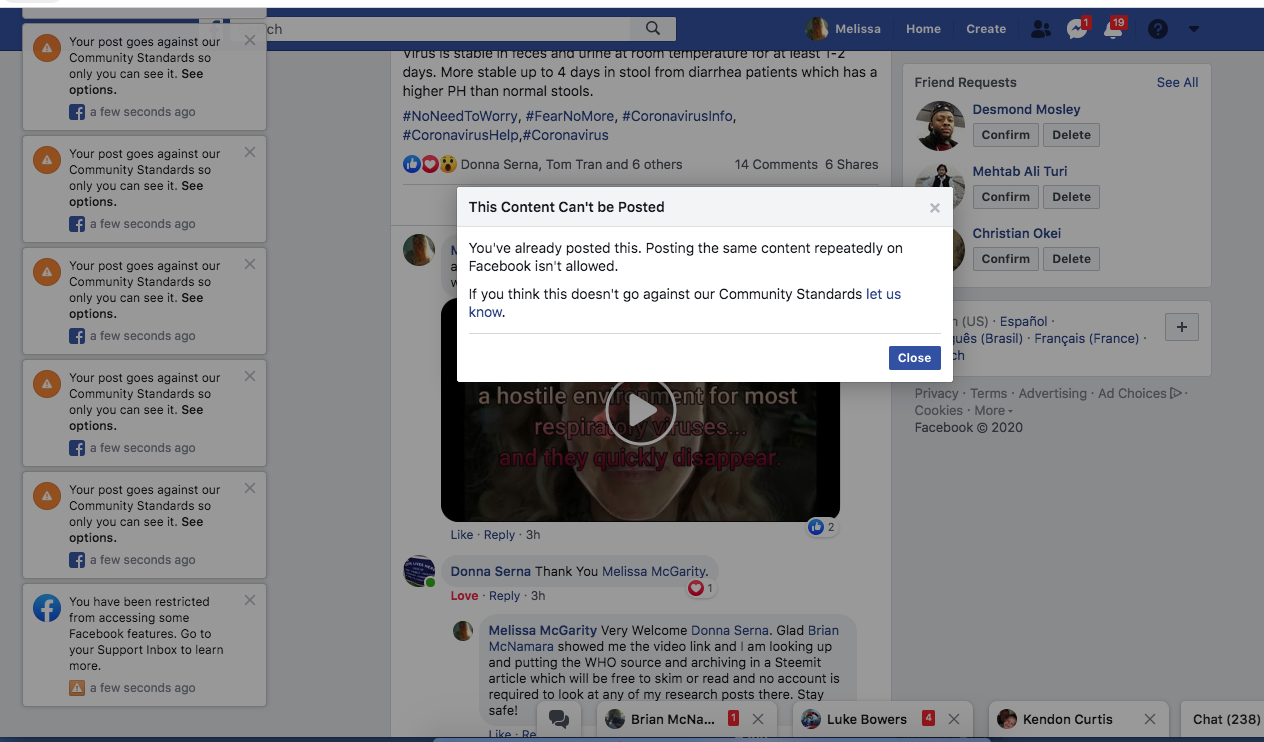Viewport: 1264px width, 742px height.
Task: Open the Messenger icon in the top bar
Action: [x=1077, y=29]
